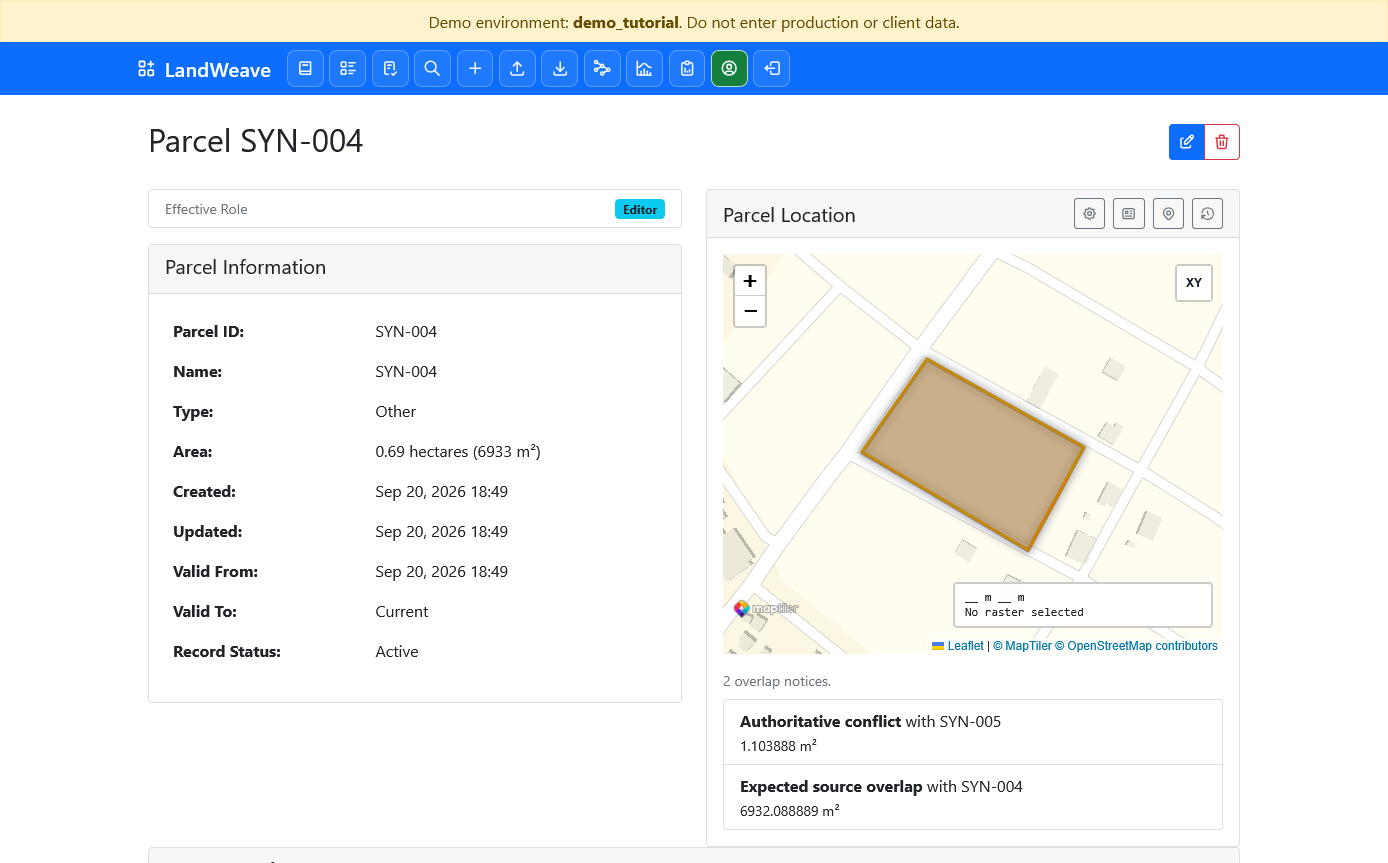Open the green user profile icon
Screen dimensions: 1388x863
[729, 68]
